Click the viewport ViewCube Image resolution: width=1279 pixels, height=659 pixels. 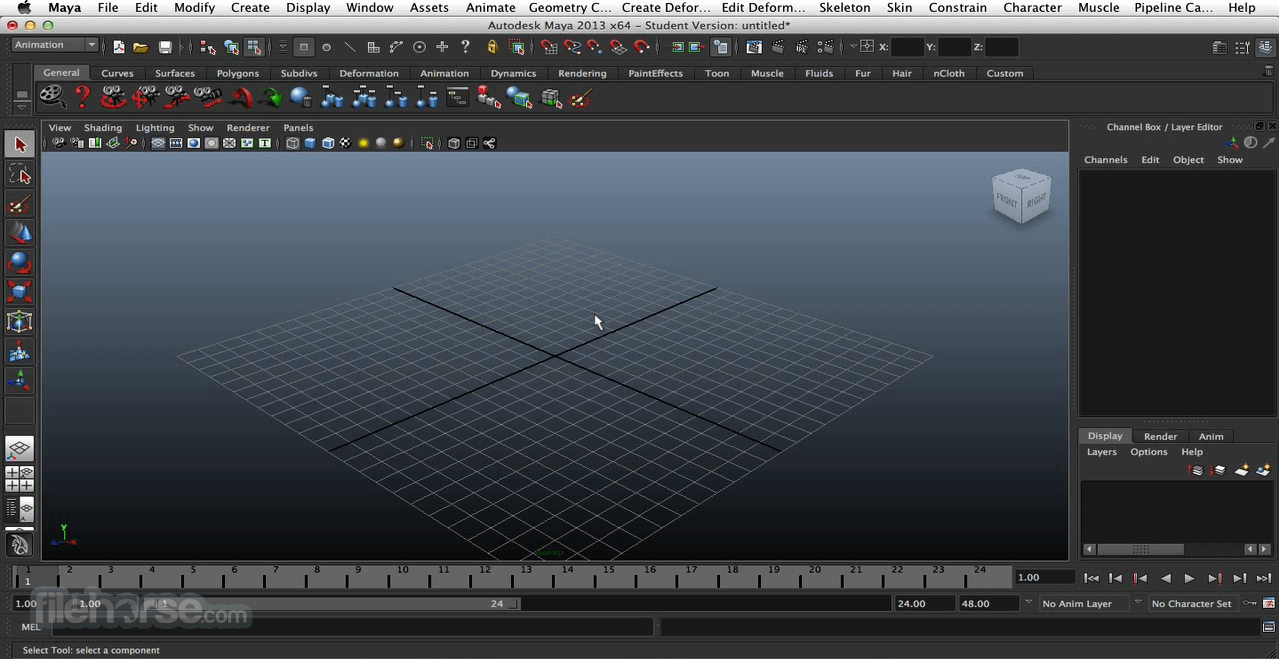tap(1021, 196)
